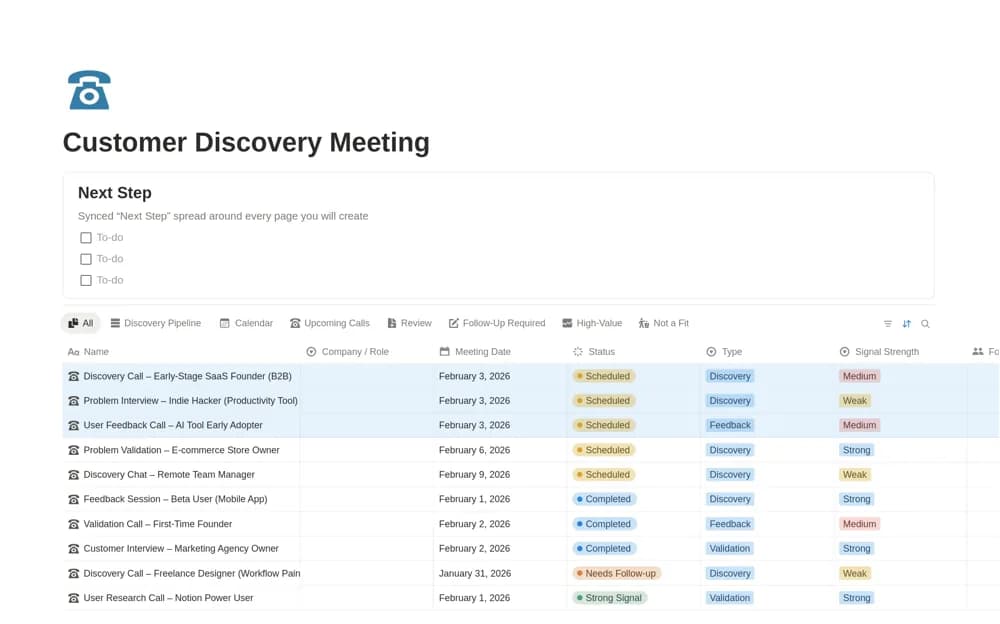
Task: Click the Next Step heading
Action: (x=115, y=193)
